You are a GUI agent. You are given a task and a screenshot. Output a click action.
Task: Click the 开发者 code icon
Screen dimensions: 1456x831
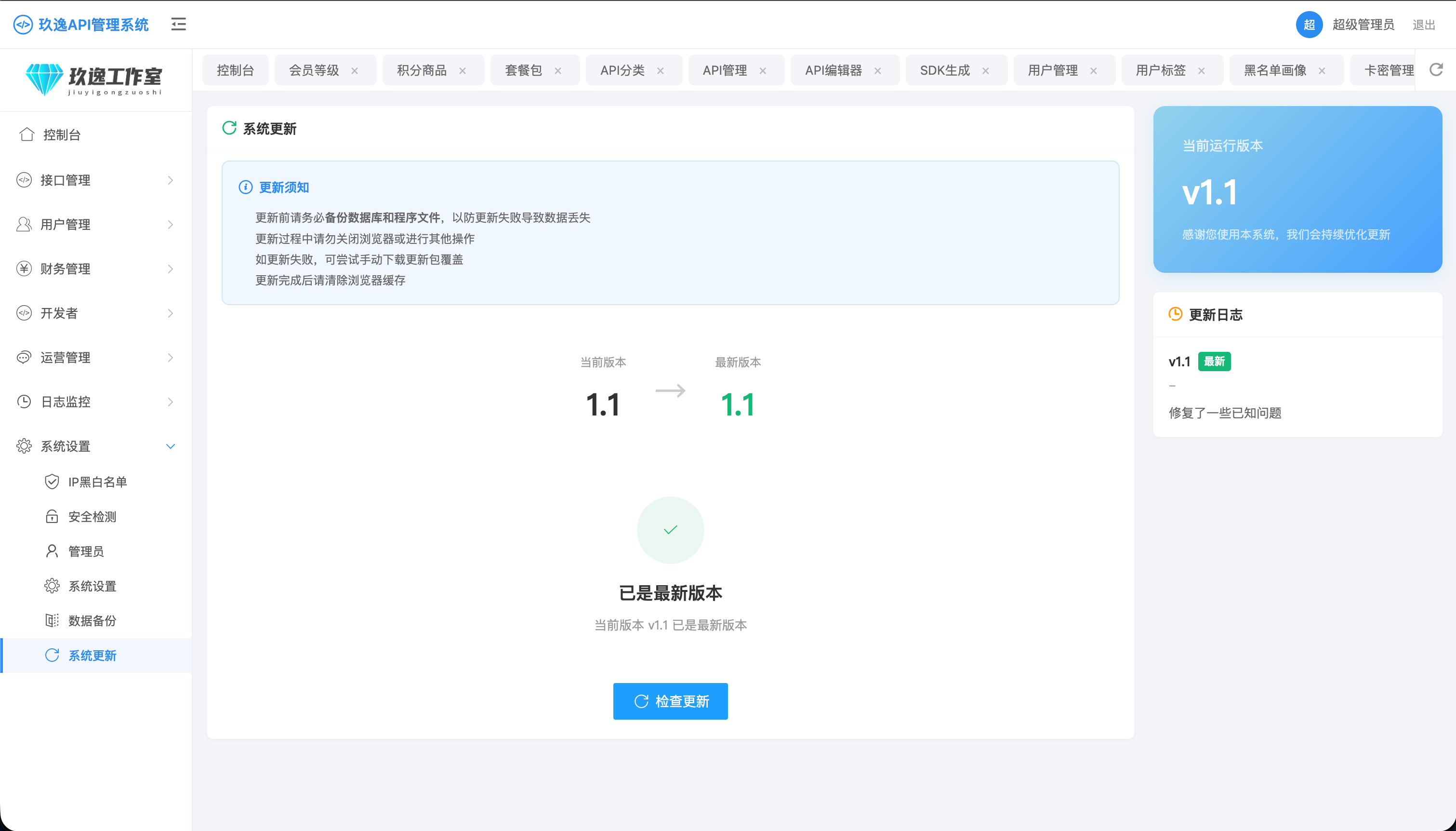tap(24, 313)
